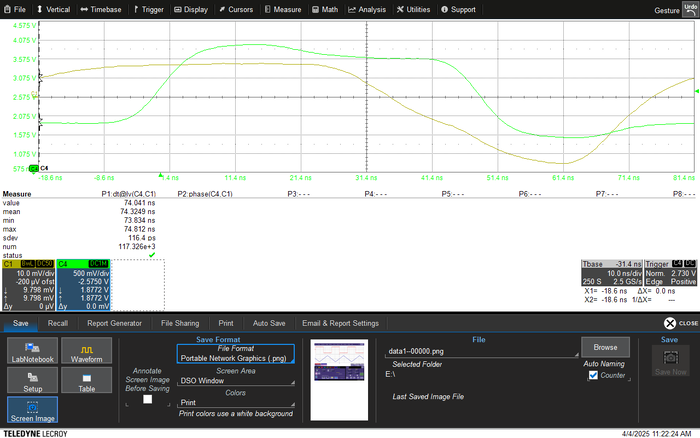
Task: Enable Annotate Screen Image Before Saving
Action: point(148,399)
